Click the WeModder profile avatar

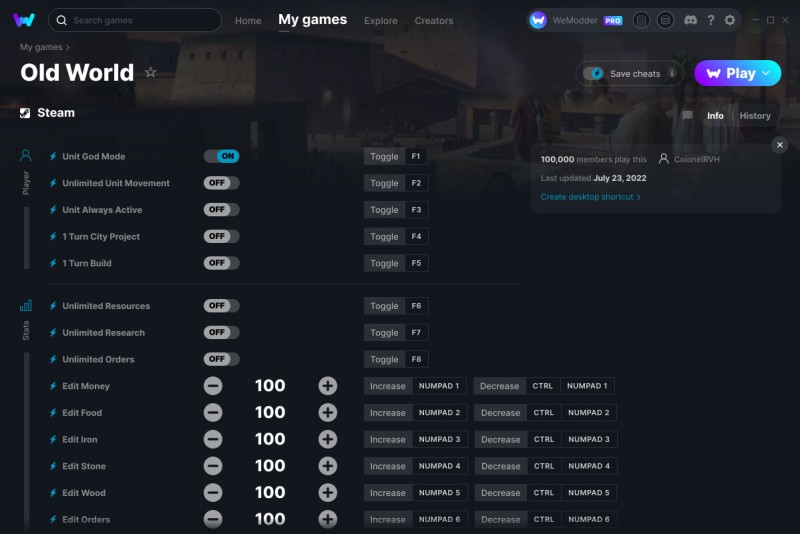tap(538, 20)
